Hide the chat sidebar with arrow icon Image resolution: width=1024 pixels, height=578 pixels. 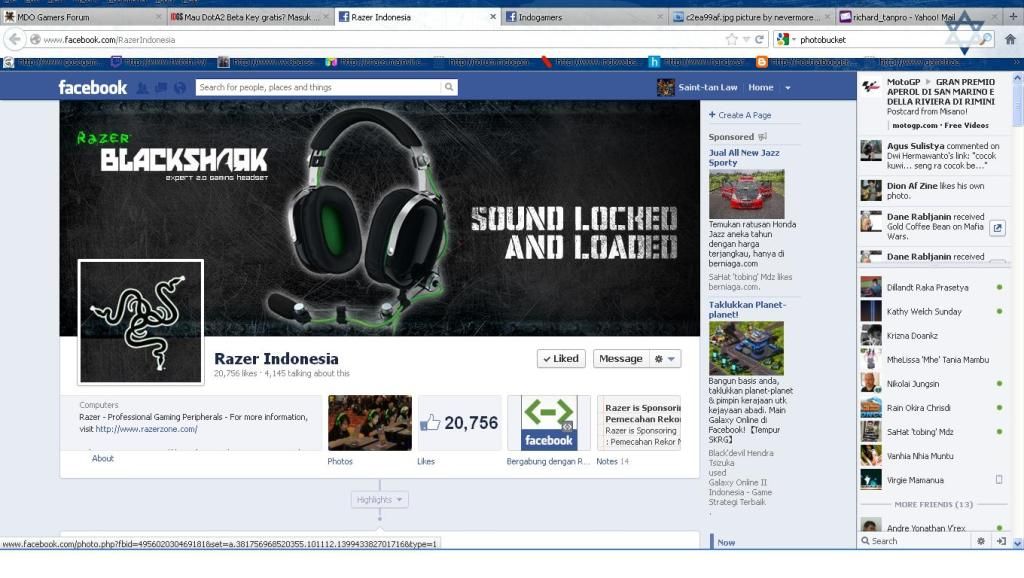(x=1000, y=541)
